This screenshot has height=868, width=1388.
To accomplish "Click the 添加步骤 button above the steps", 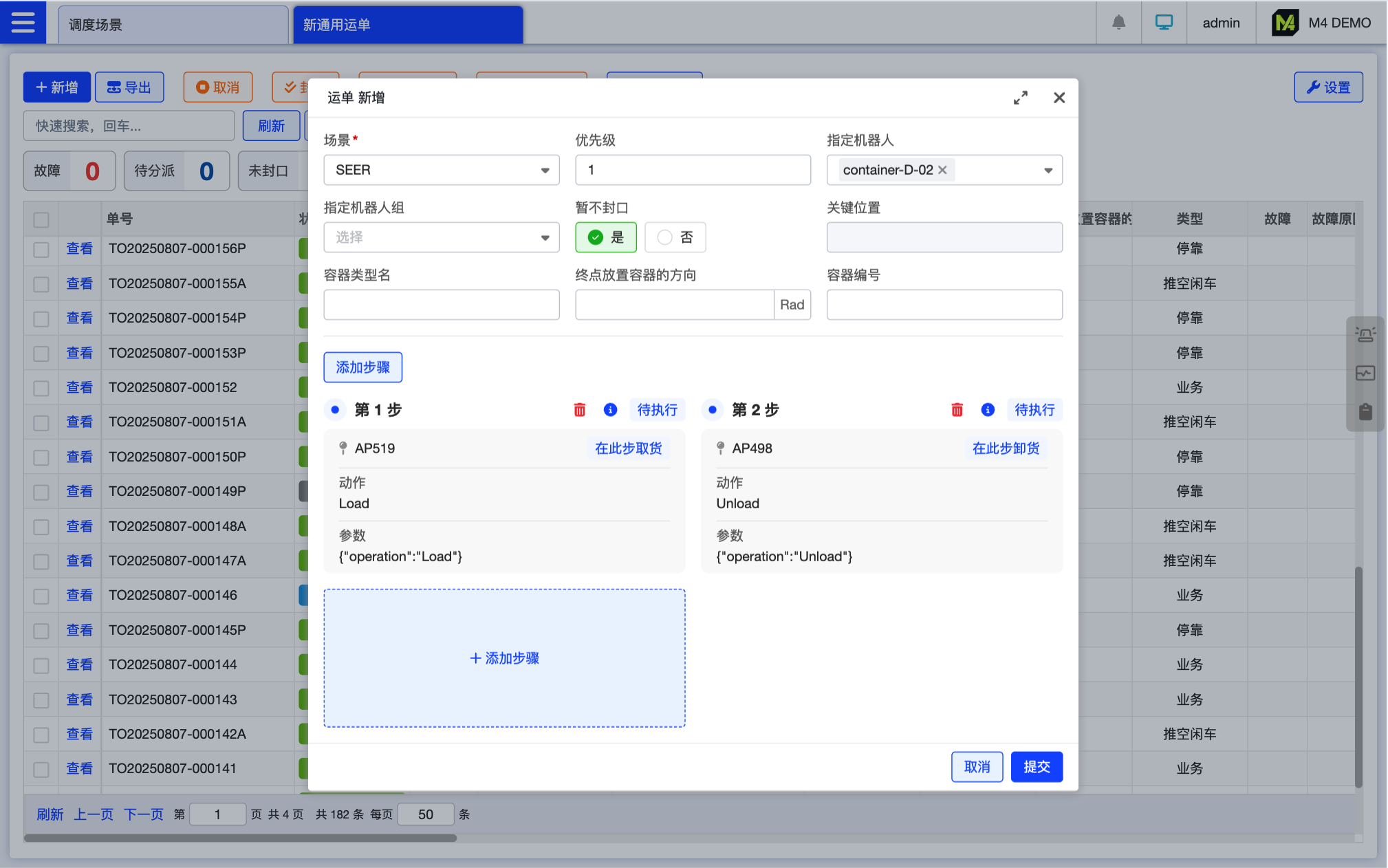I will coord(362,367).
